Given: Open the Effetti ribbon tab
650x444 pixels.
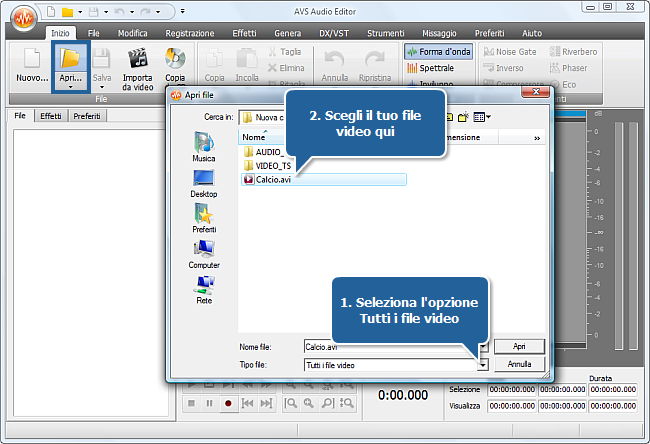Looking at the screenshot, I should click(x=242, y=33).
